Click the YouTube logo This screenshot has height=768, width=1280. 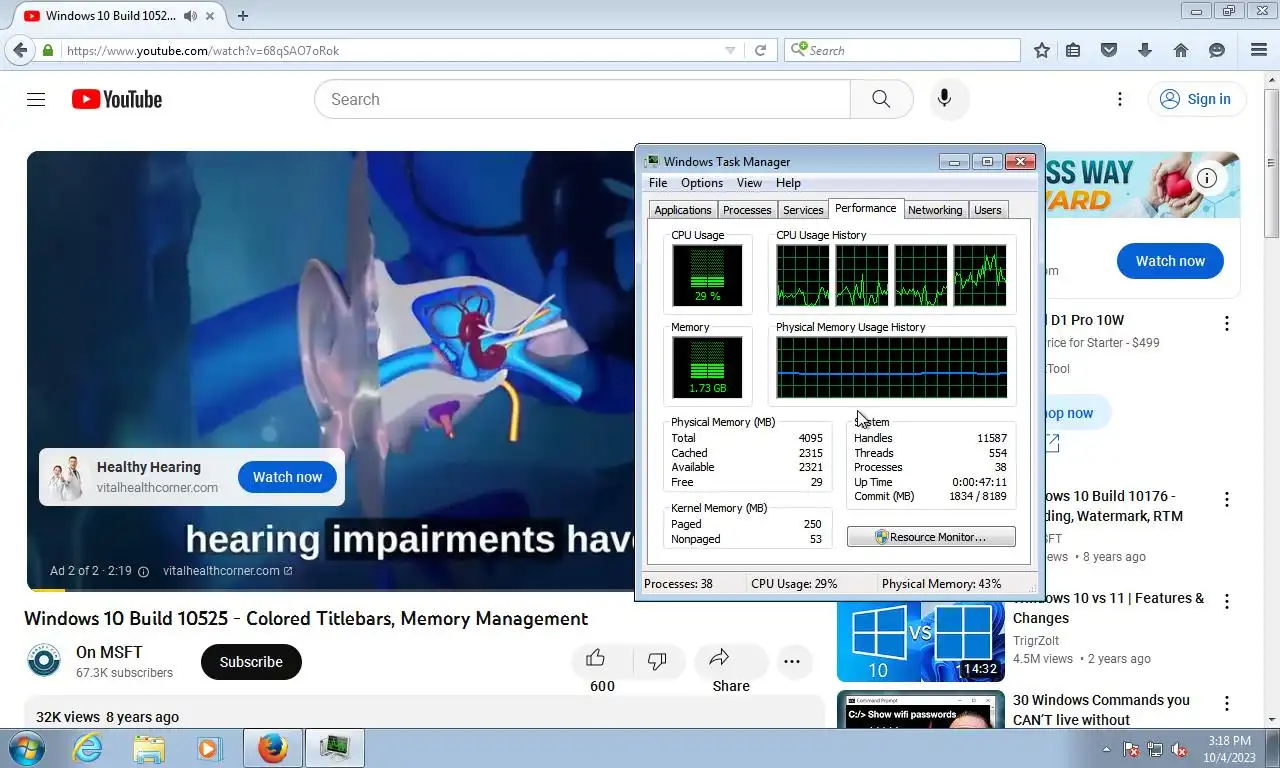point(117,99)
